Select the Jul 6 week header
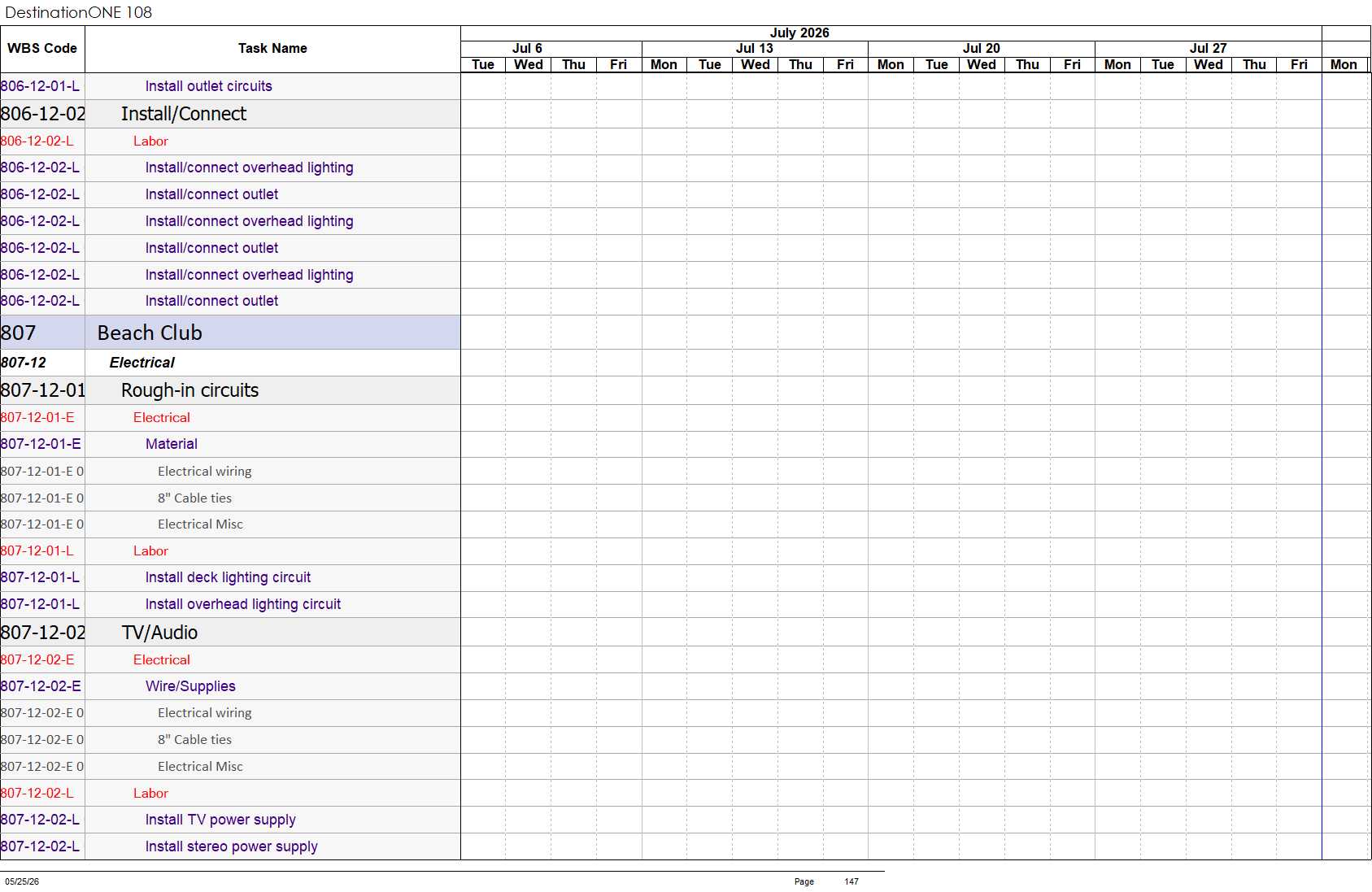Image resolution: width=1372 pixels, height=892 pixels. click(x=527, y=49)
